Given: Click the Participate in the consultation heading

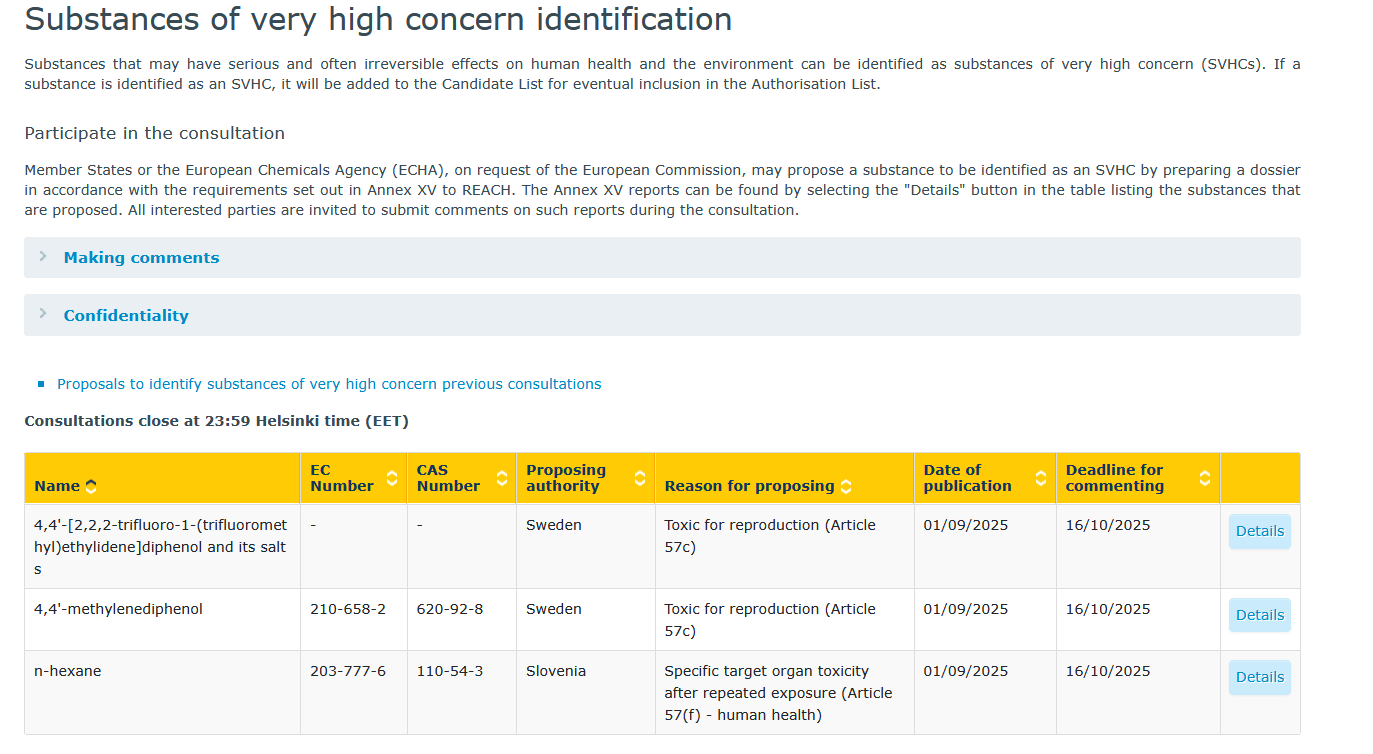Looking at the screenshot, I should [x=155, y=133].
